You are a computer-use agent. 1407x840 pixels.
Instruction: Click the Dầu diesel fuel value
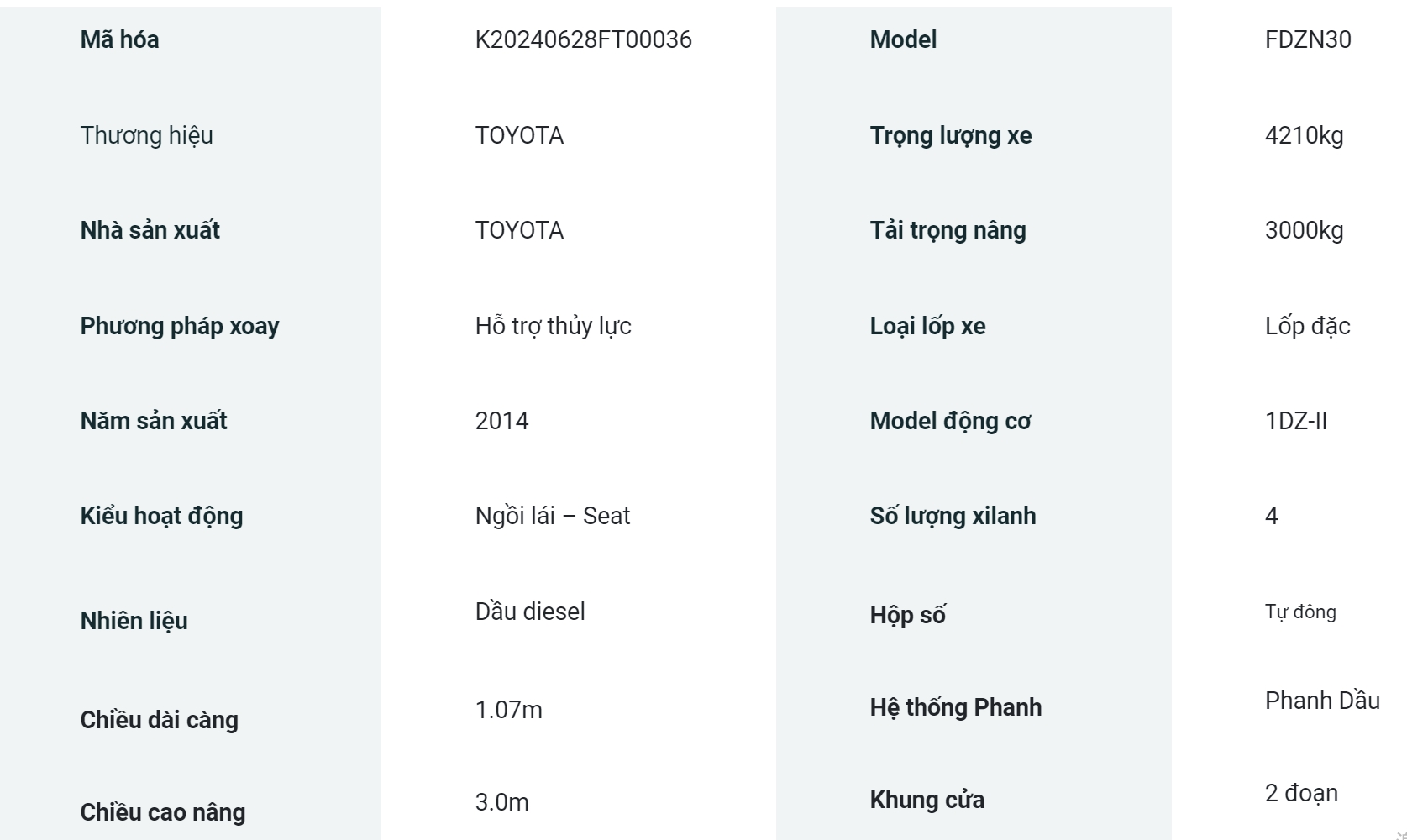pos(530,612)
